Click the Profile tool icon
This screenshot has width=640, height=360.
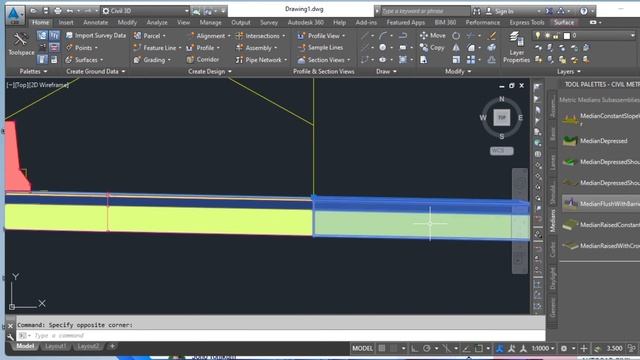pos(190,48)
